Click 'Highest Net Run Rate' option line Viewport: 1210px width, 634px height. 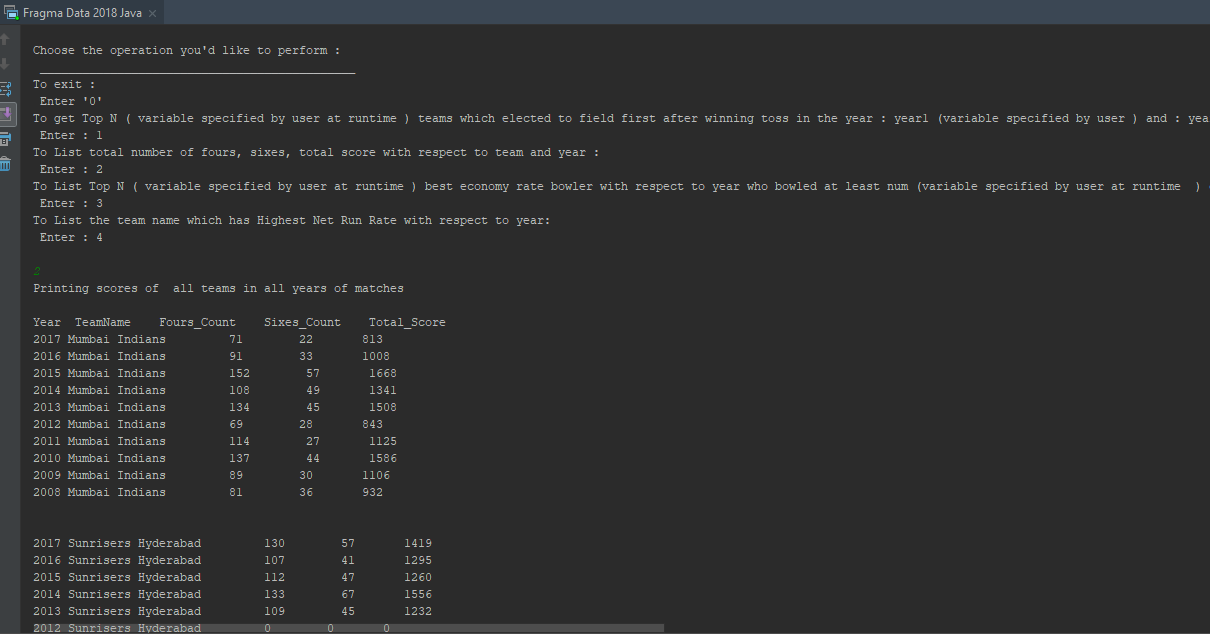(x=292, y=220)
